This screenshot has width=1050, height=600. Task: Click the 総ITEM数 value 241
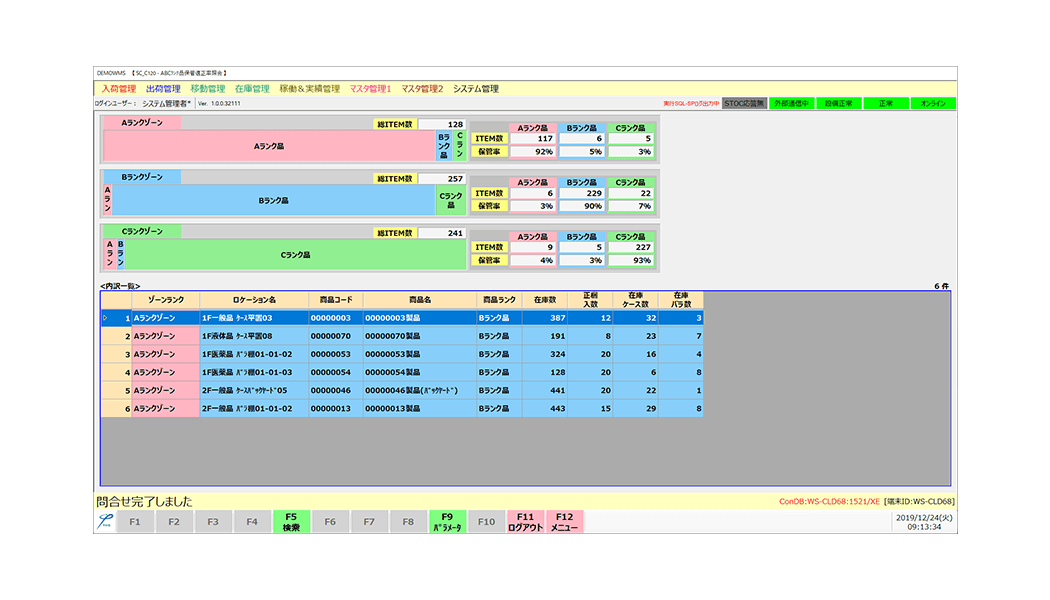(x=442, y=233)
